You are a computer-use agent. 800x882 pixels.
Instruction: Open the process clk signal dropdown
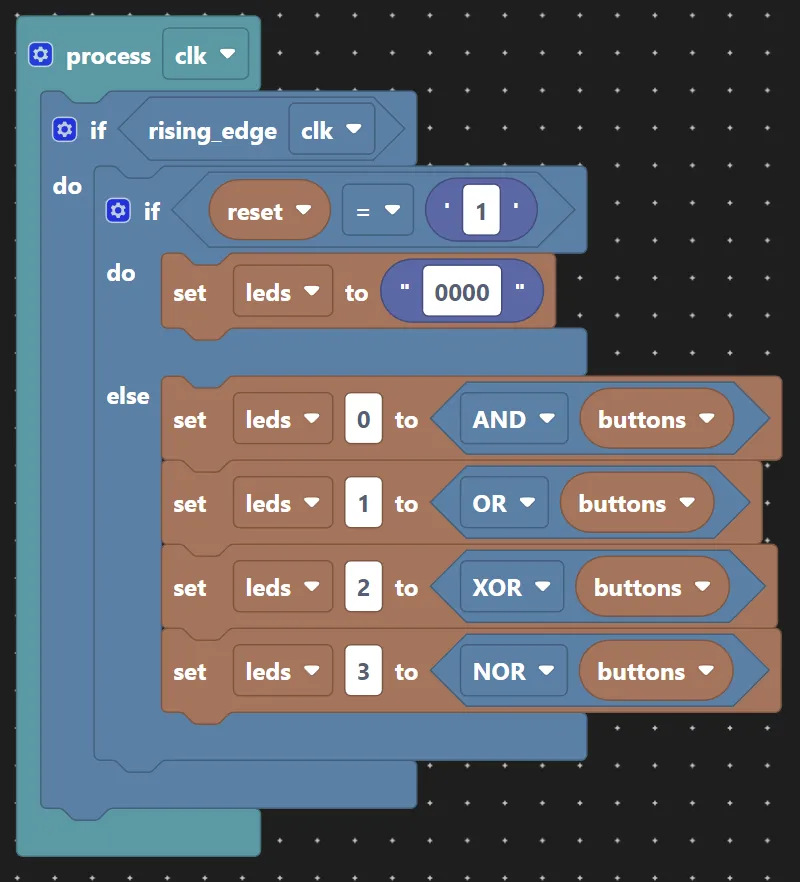[x=204, y=56]
